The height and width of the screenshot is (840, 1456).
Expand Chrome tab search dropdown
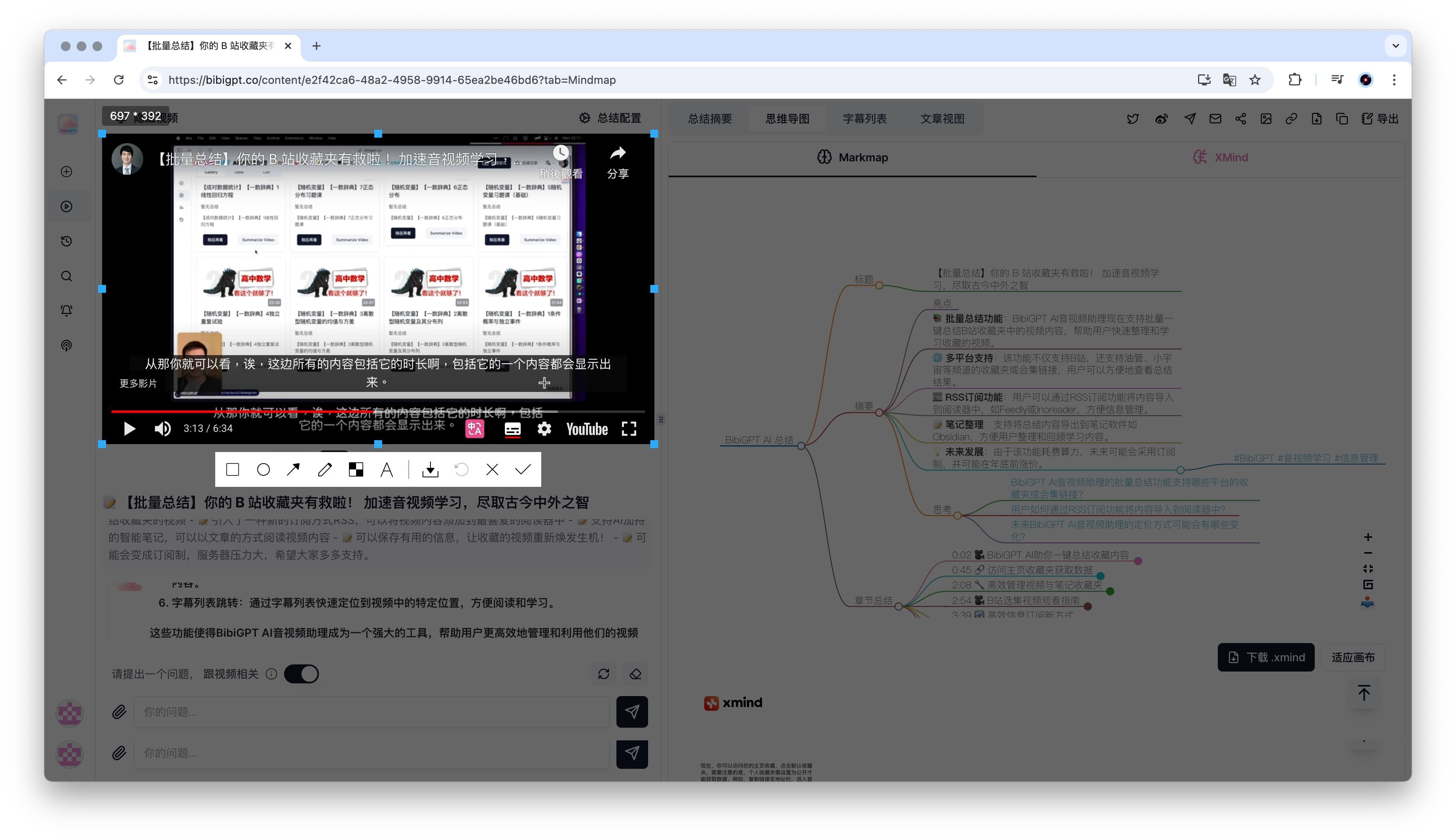click(x=1395, y=45)
